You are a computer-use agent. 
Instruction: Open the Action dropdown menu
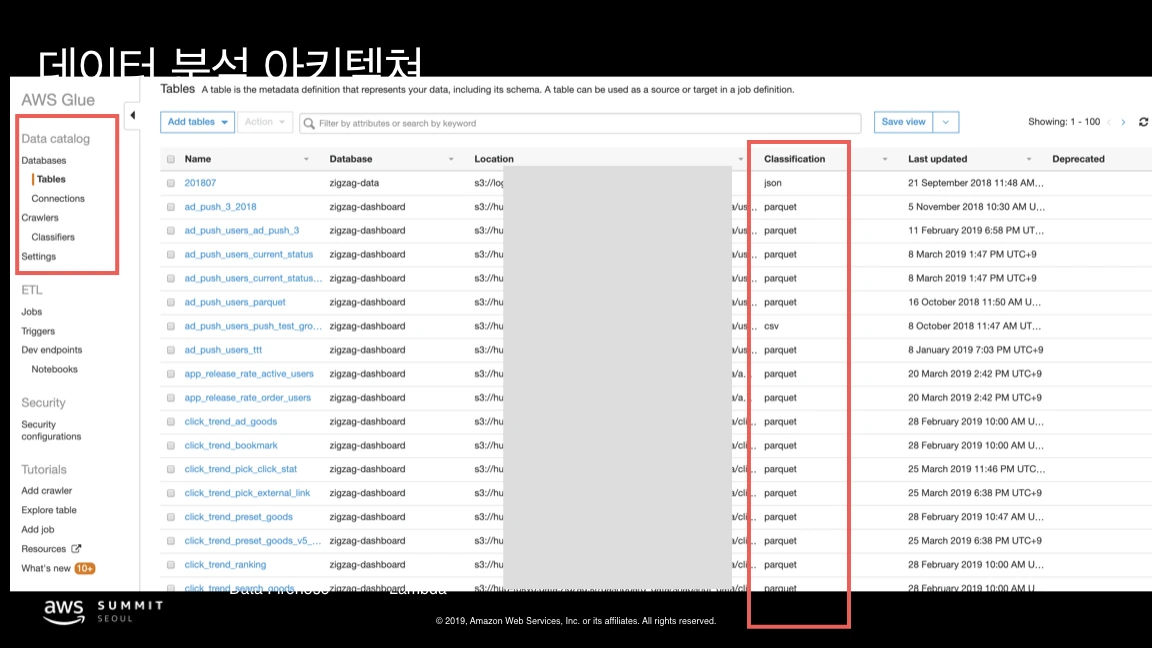click(x=264, y=122)
